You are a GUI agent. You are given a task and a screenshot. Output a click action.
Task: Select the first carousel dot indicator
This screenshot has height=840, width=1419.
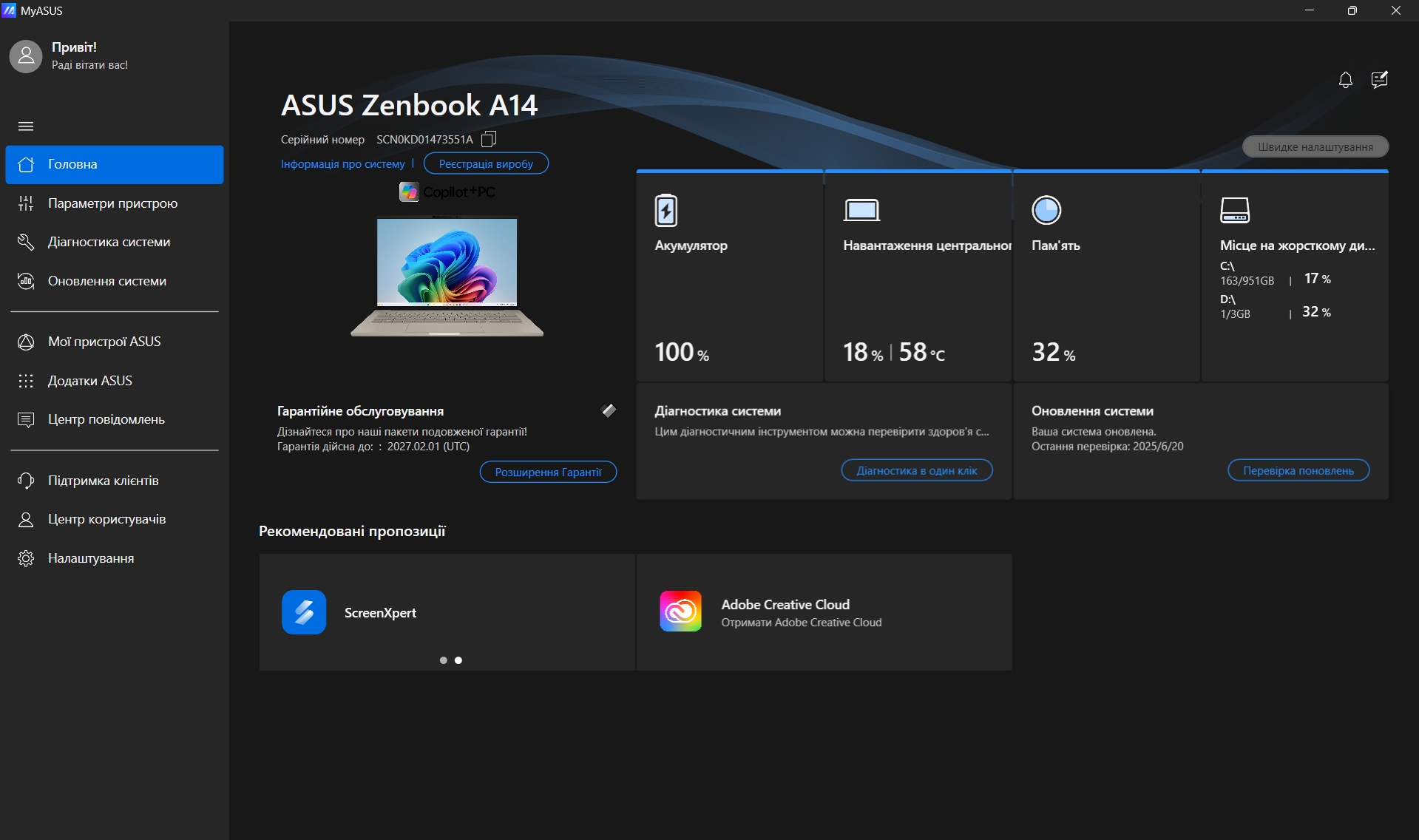point(443,660)
